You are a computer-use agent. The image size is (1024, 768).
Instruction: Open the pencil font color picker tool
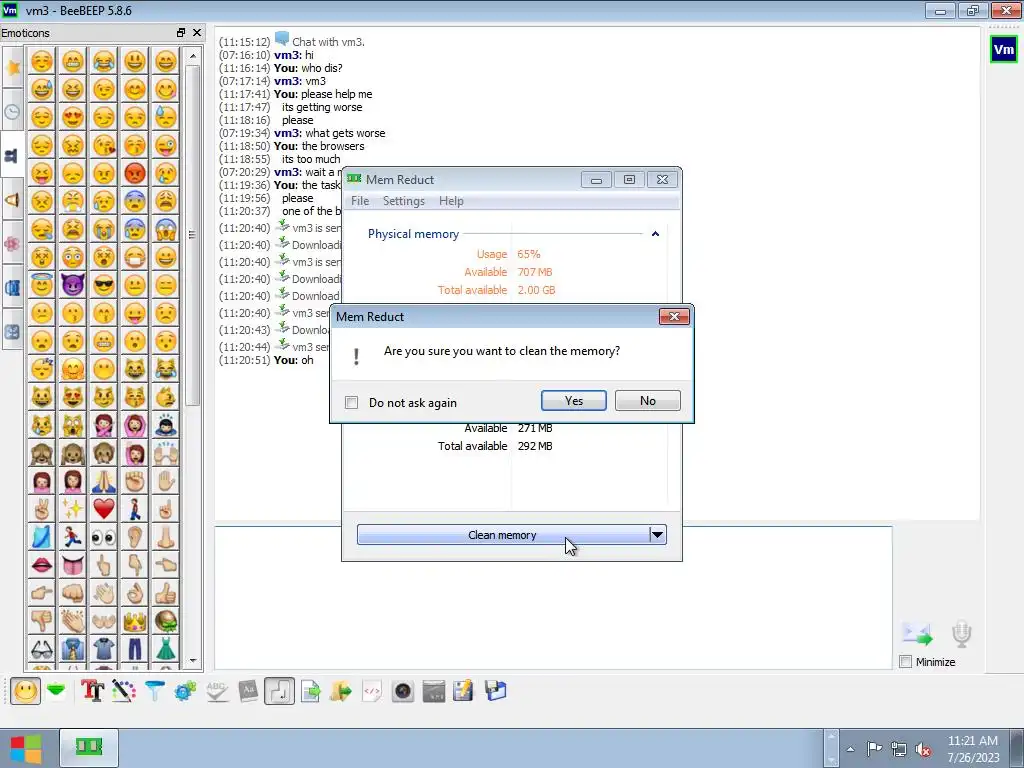[123, 691]
